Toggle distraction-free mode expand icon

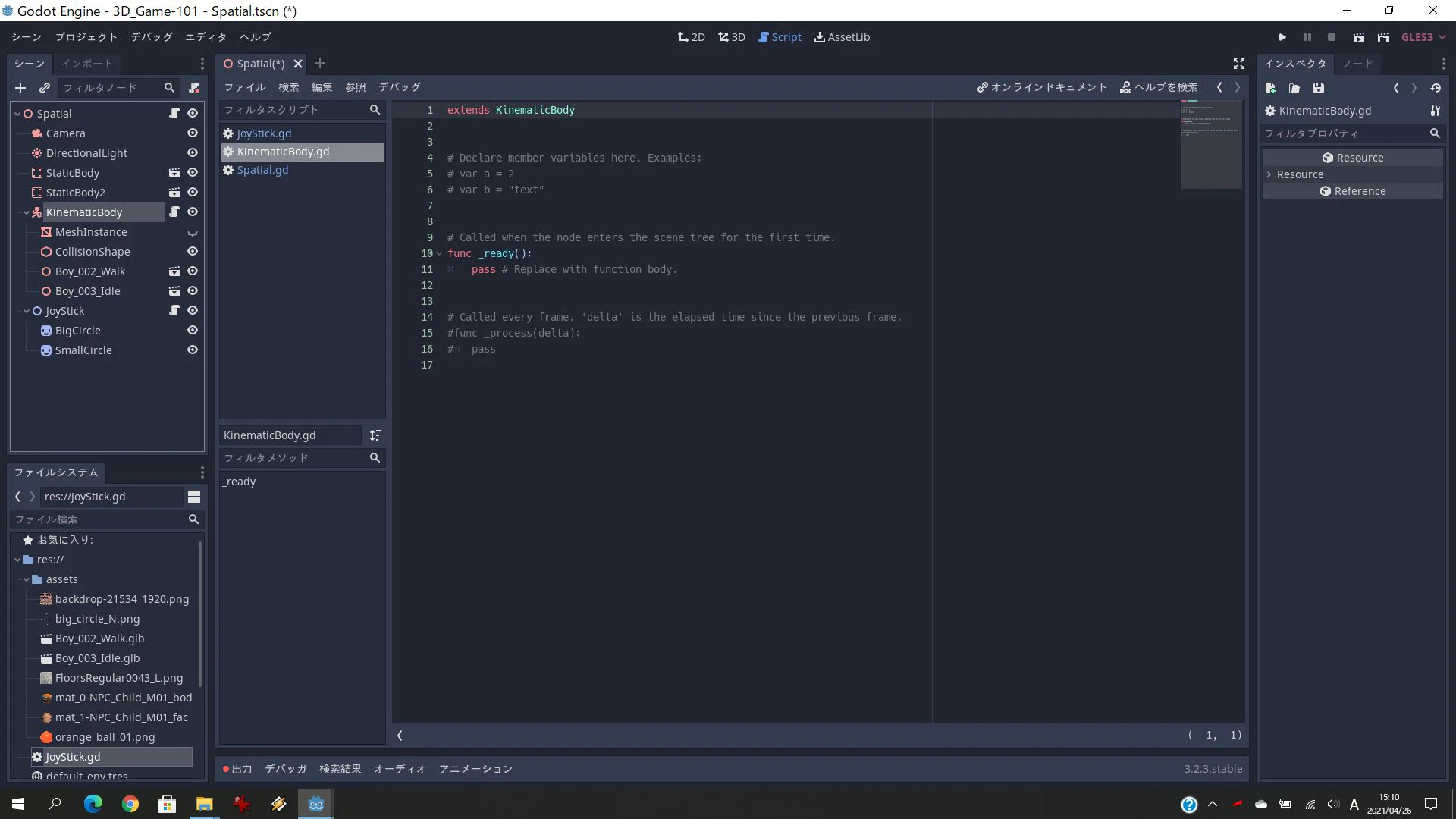coord(1239,64)
